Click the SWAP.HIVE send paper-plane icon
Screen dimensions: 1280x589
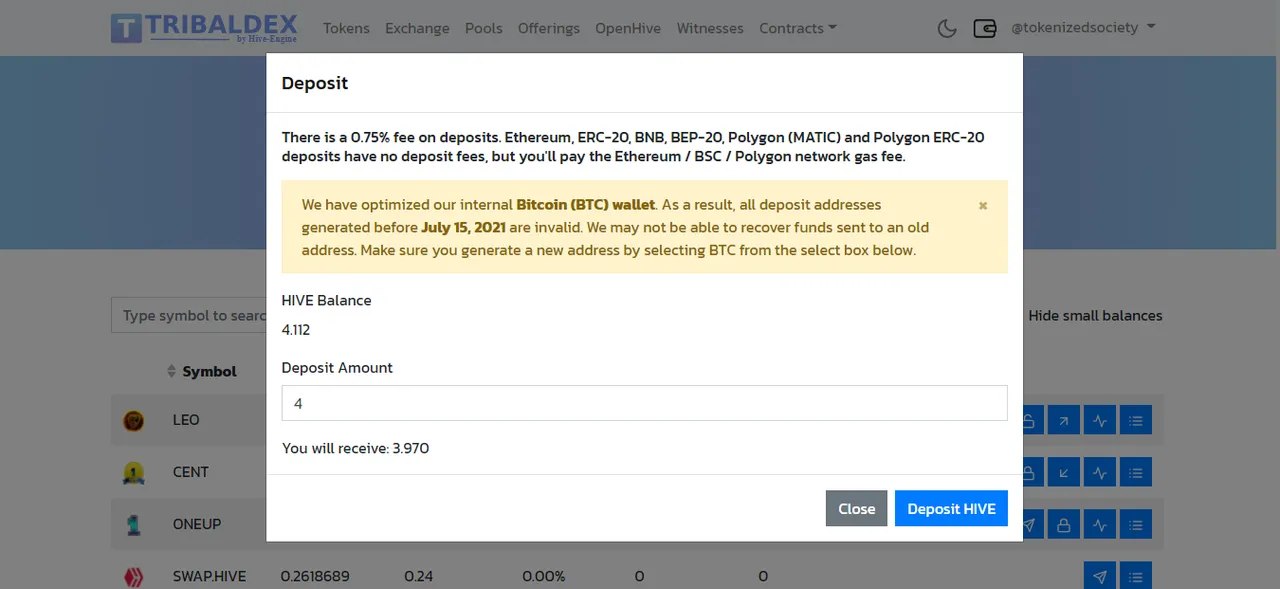[x=1100, y=576]
